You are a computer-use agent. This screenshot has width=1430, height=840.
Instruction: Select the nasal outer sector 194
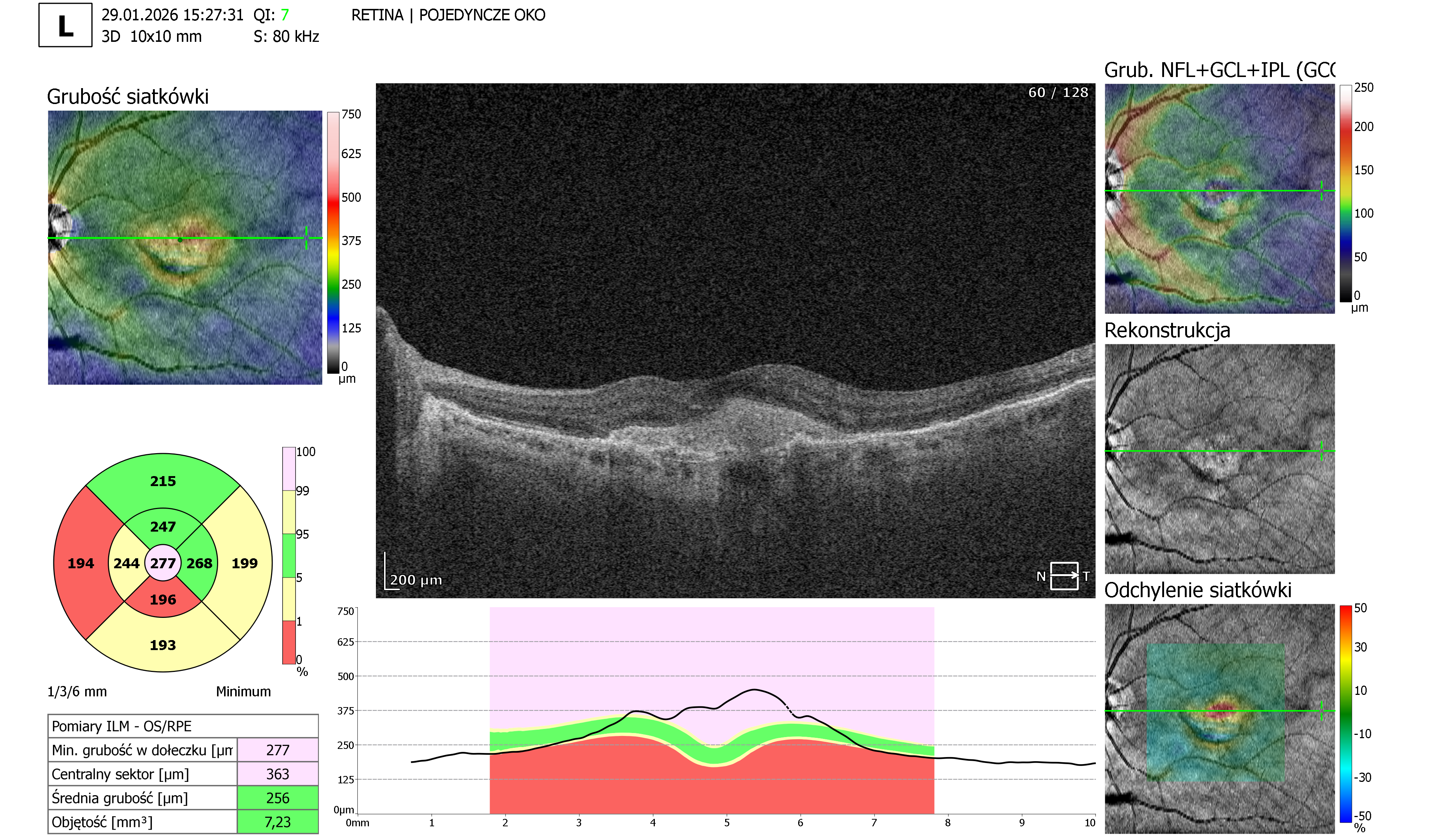81,563
